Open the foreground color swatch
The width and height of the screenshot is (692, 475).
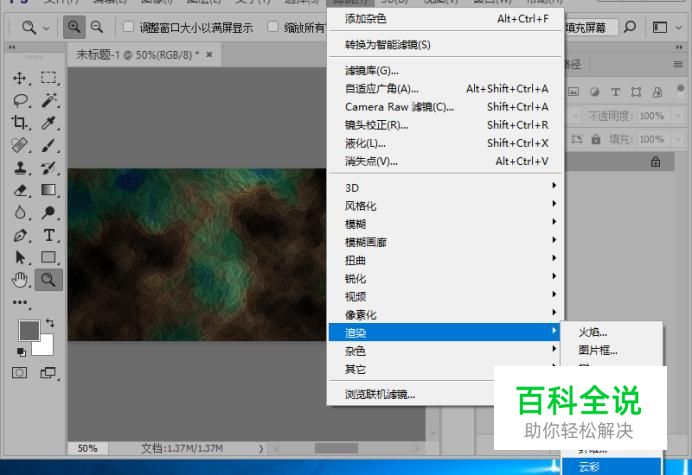coord(29,331)
